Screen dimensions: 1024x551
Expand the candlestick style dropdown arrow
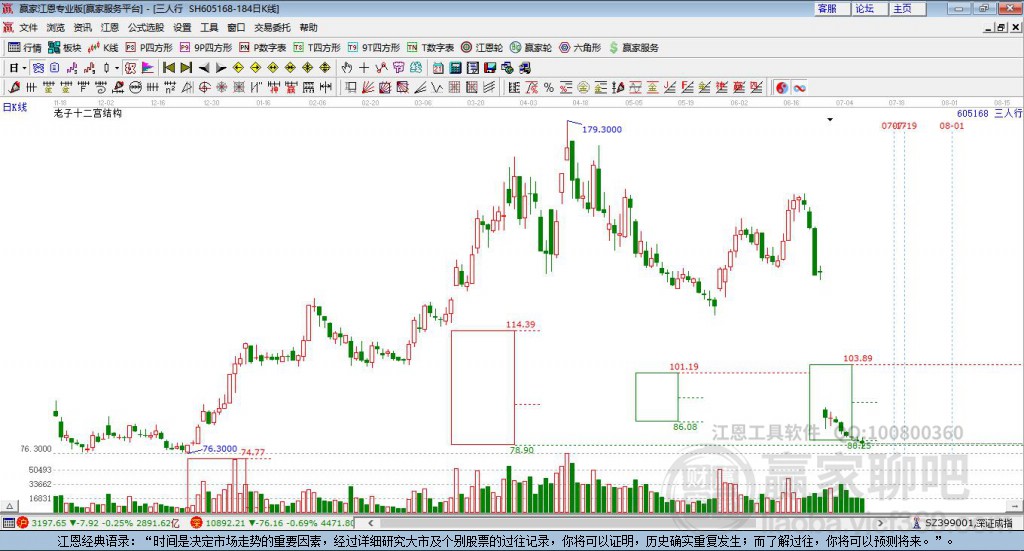tap(117, 68)
